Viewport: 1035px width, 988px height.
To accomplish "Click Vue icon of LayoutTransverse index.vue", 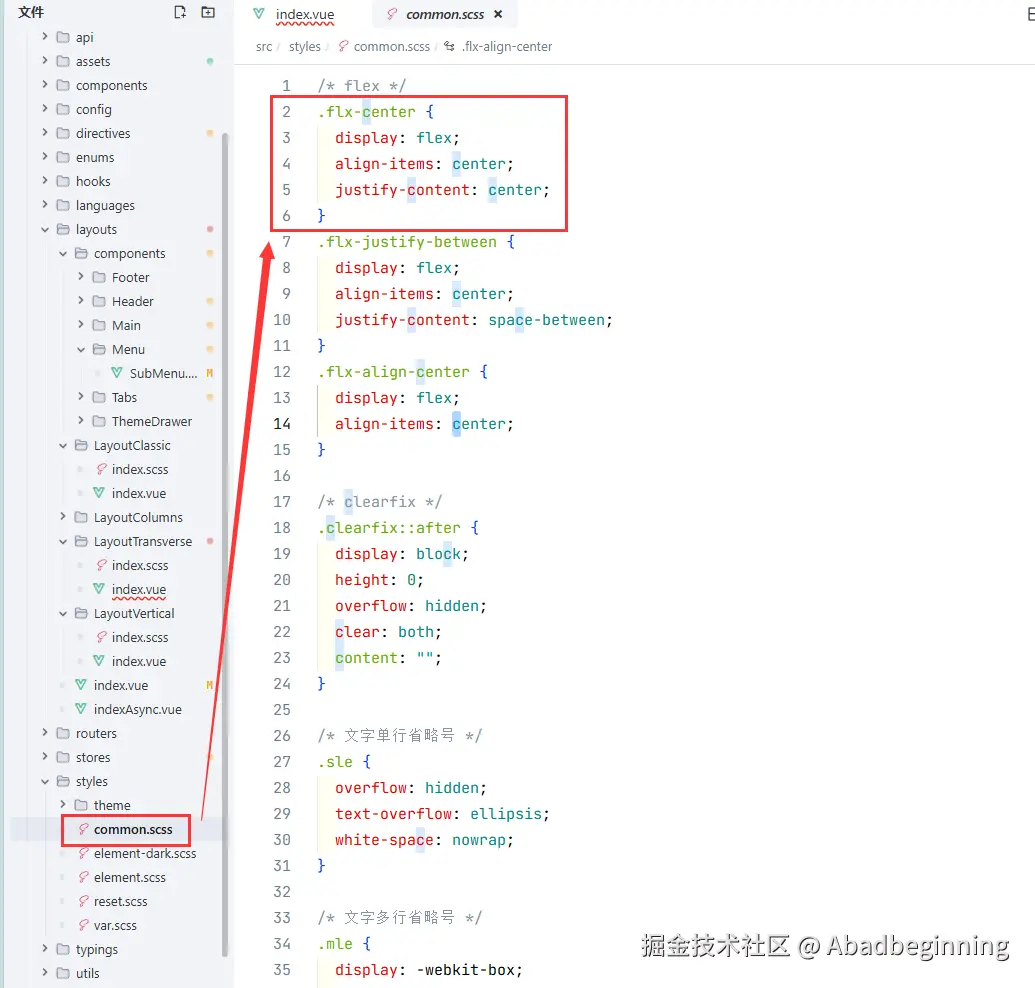I will tap(99, 589).
